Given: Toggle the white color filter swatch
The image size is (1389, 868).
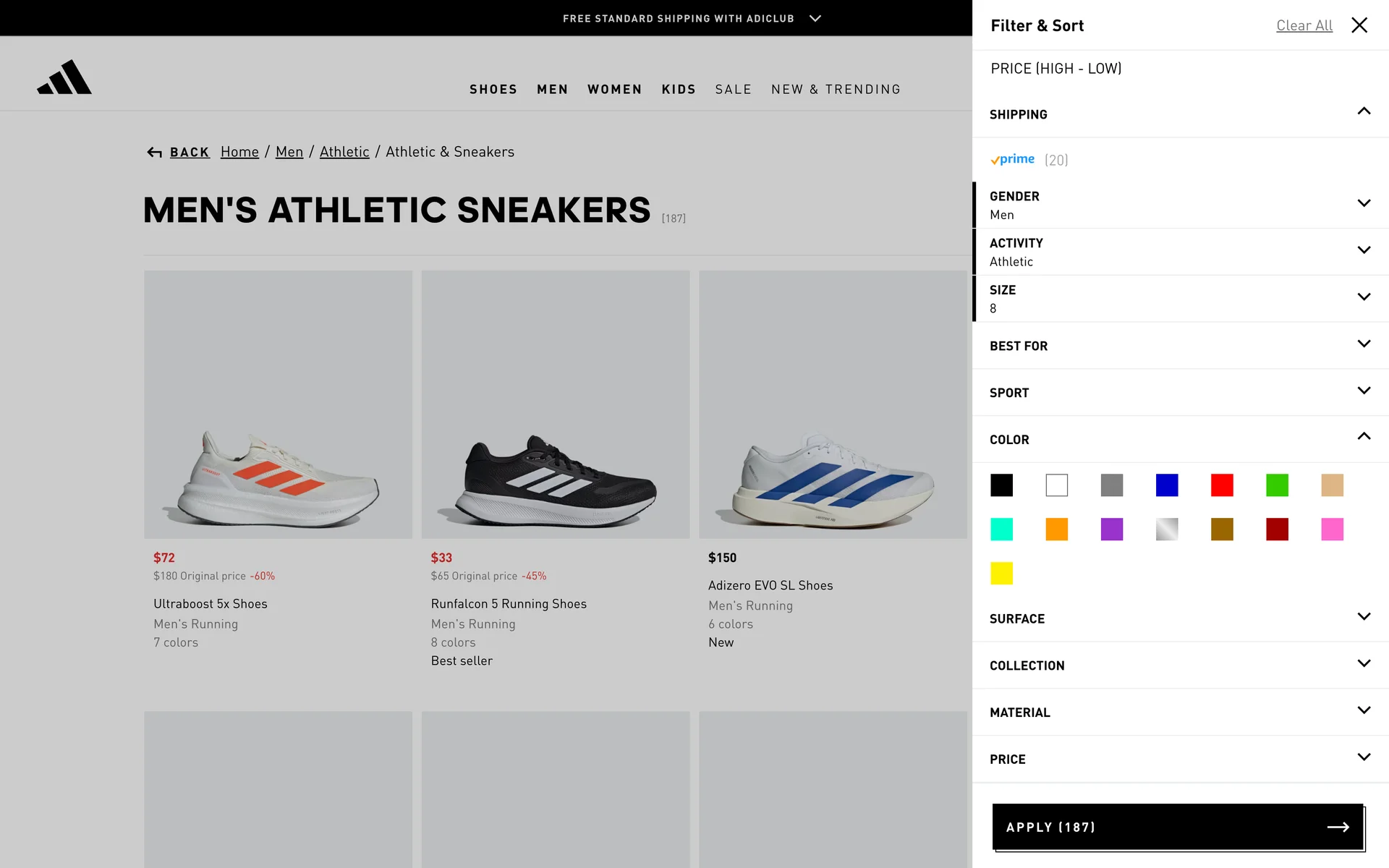Looking at the screenshot, I should (x=1056, y=485).
